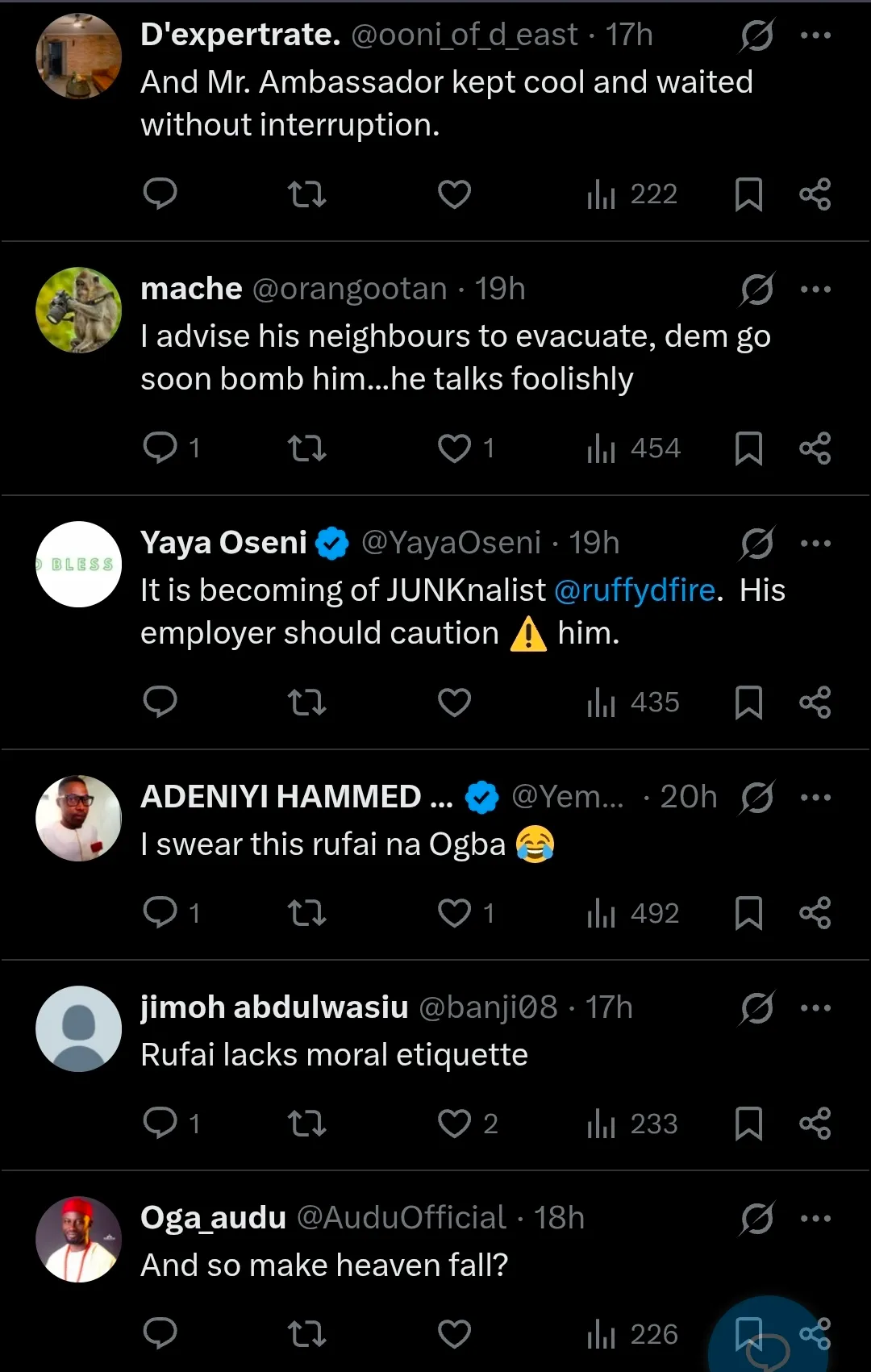871x1372 pixels.
Task: Like mache's tweet about neighbours evacuating
Action: click(454, 448)
